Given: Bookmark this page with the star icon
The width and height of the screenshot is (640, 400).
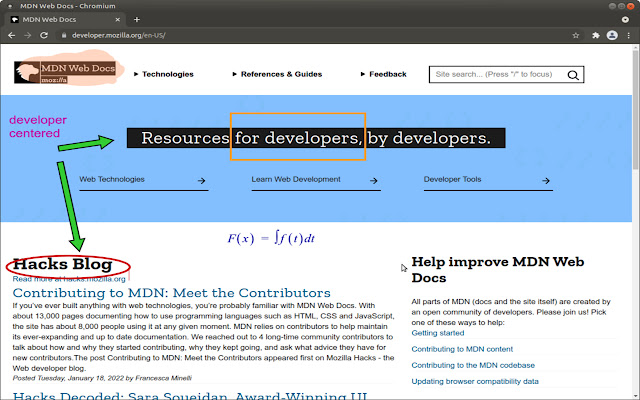Looking at the screenshot, I should point(576,36).
